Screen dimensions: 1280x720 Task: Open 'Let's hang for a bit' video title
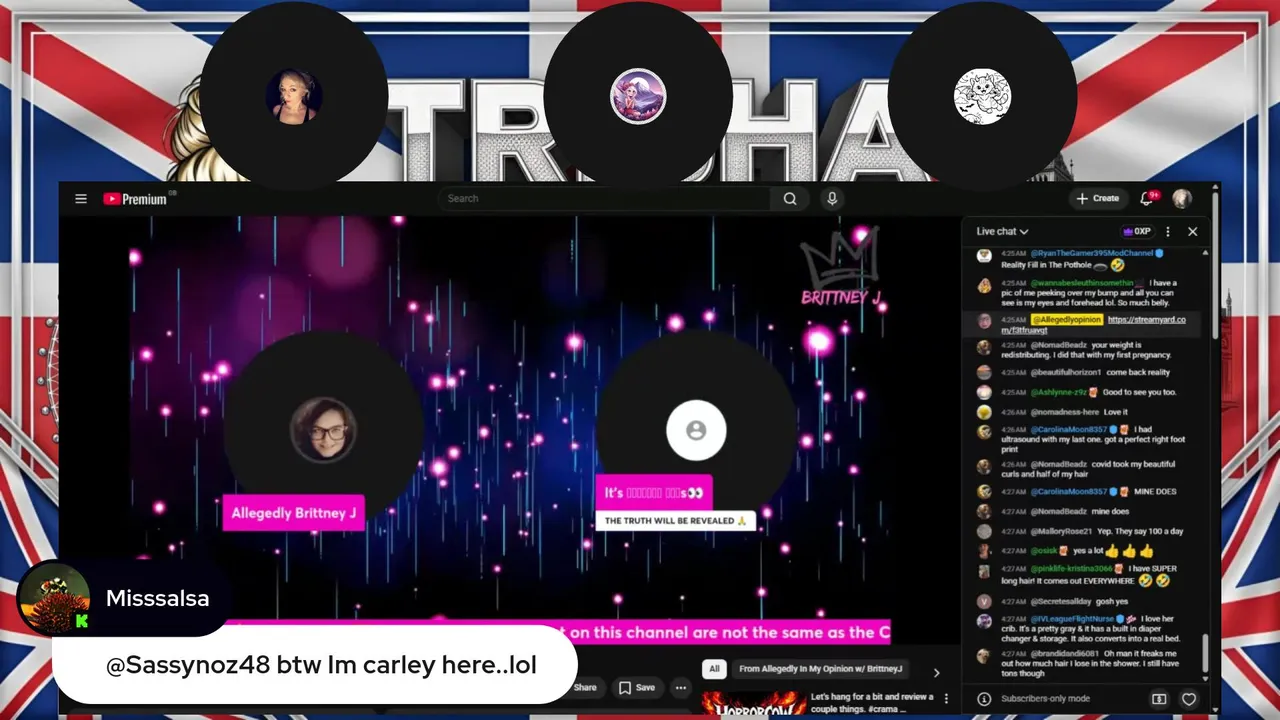[x=872, y=702]
